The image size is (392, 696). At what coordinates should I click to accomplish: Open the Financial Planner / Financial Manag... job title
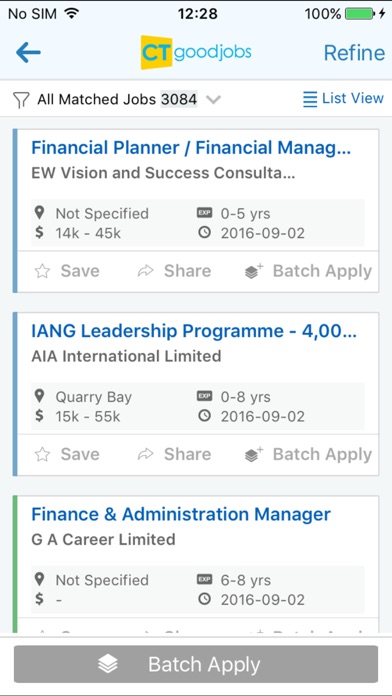[191, 148]
